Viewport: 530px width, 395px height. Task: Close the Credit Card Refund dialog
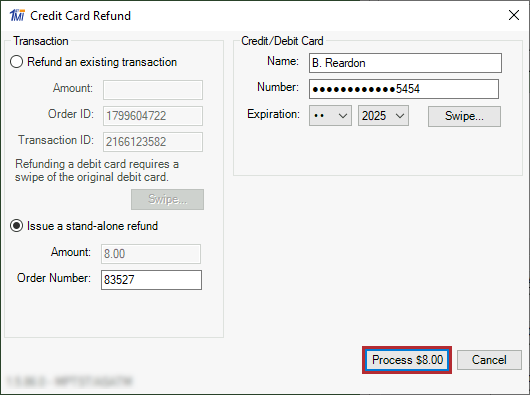(x=514, y=15)
